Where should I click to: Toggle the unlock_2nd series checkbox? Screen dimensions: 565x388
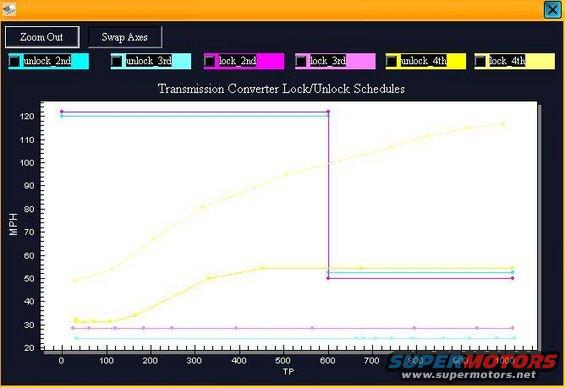14,61
